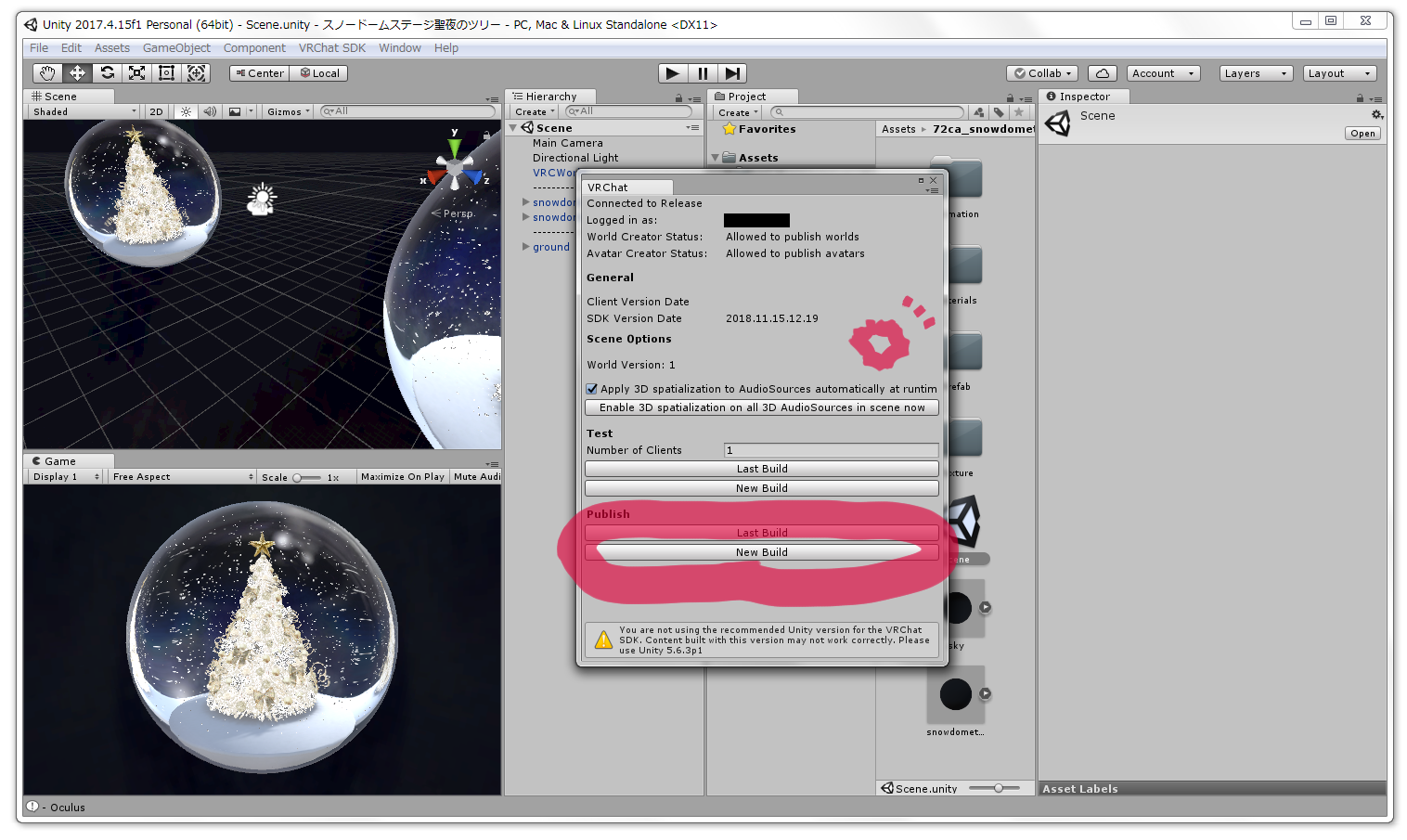Open the Account dropdown
The width and height of the screenshot is (1407, 840).
[1164, 73]
